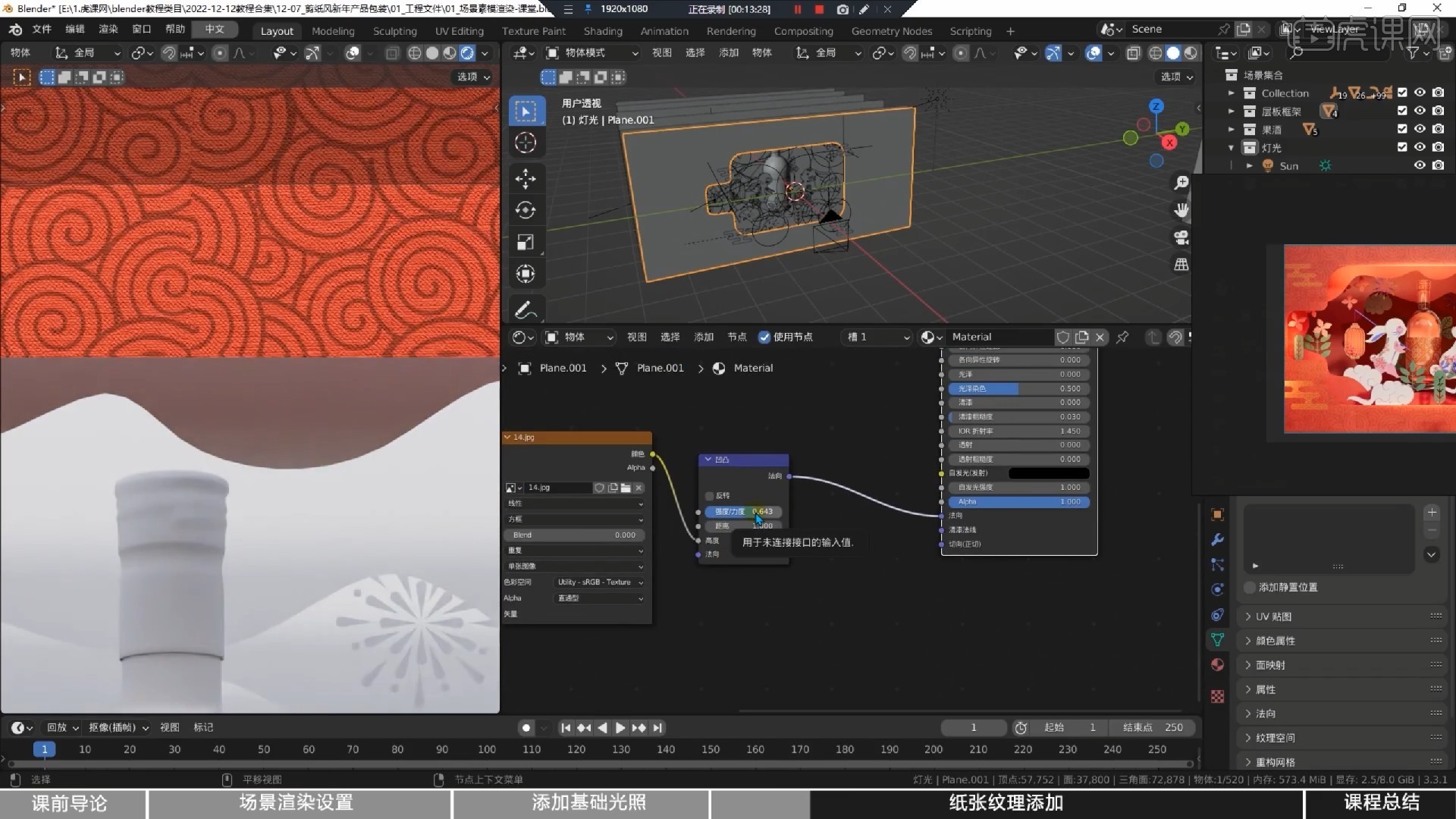Click the fake user shield icon beside Material
The height and width of the screenshot is (819, 1456).
[1063, 337]
